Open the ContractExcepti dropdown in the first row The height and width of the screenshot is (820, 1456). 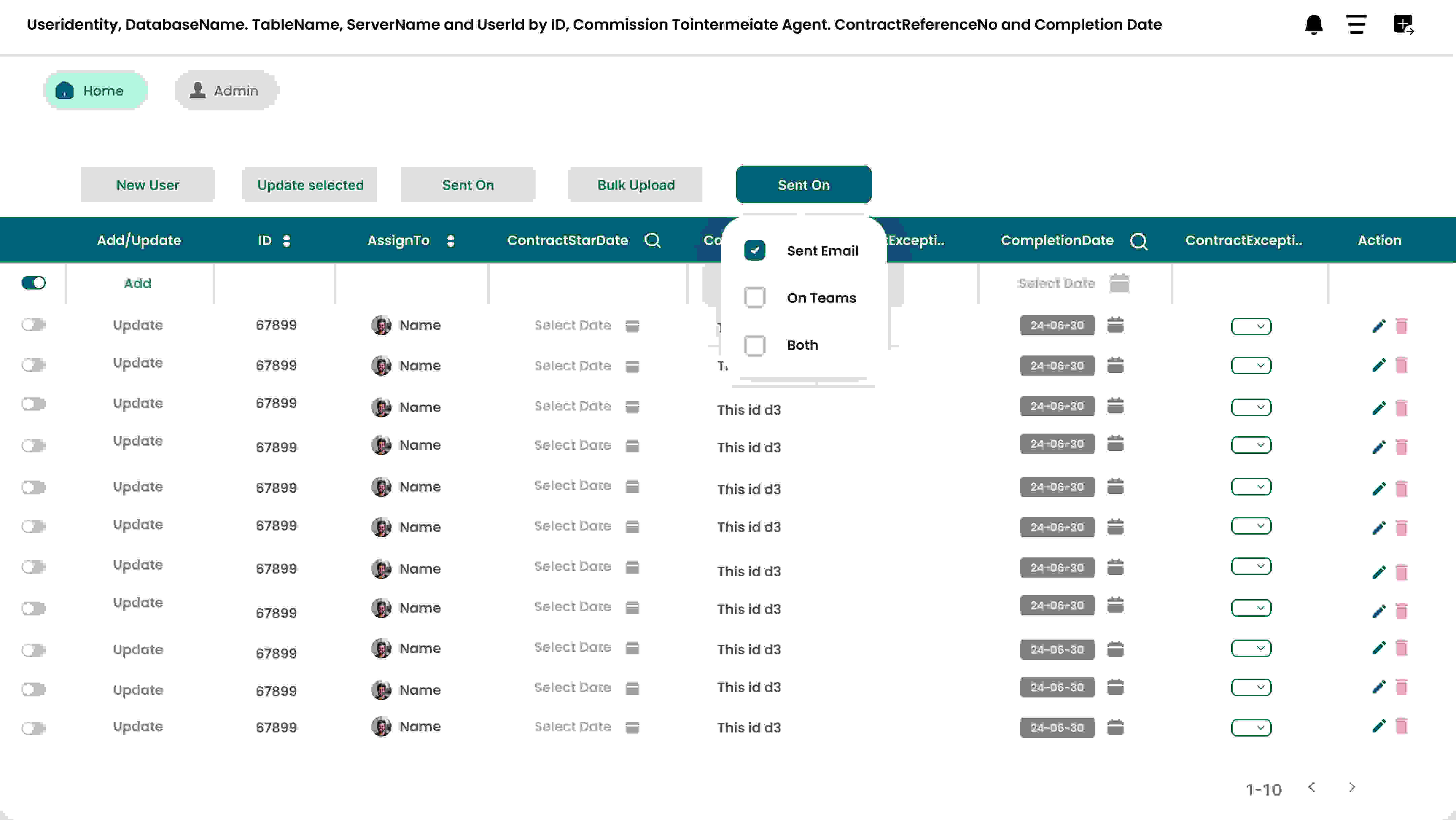coord(1251,326)
